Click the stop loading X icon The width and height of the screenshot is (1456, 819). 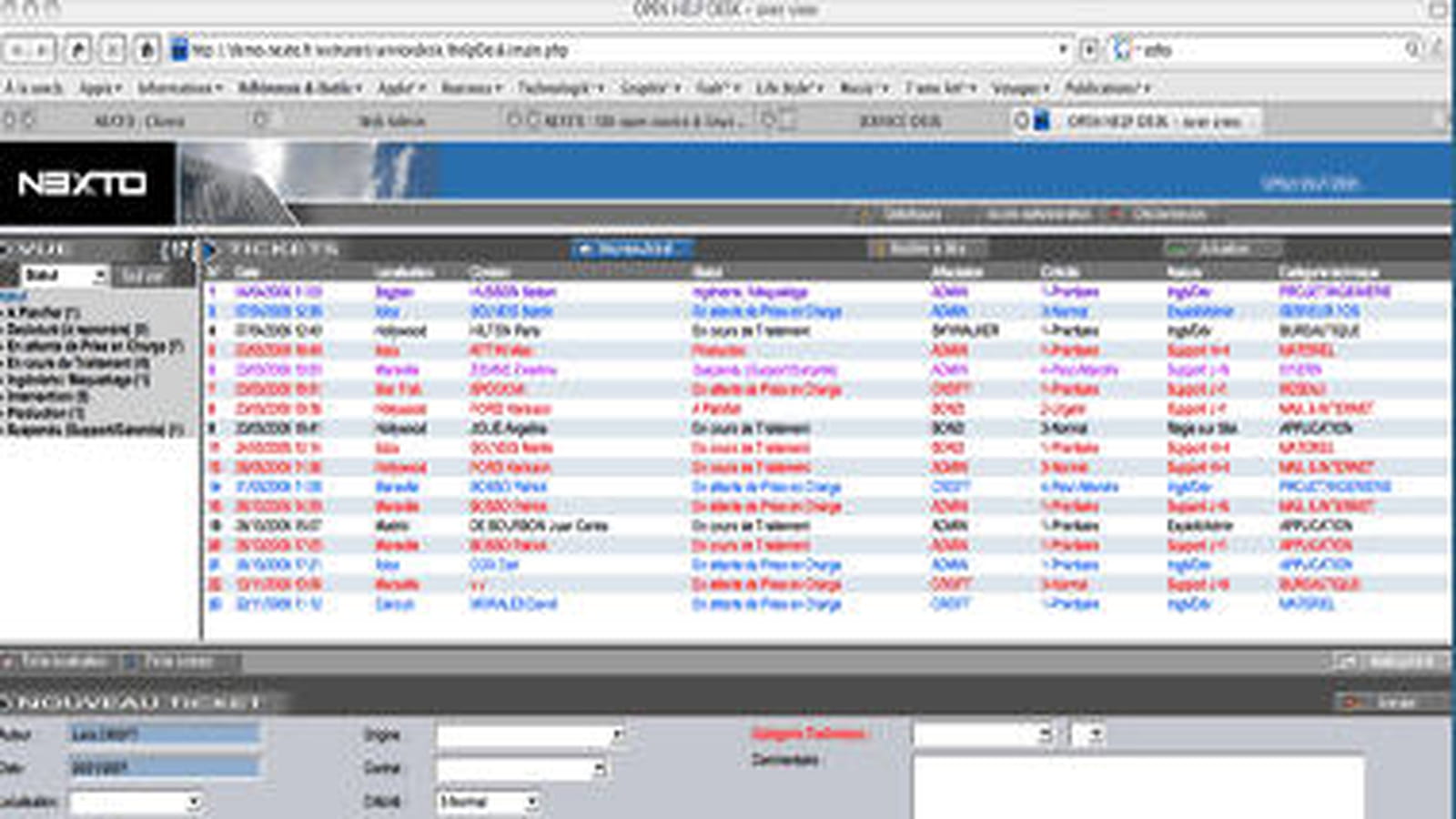112,50
